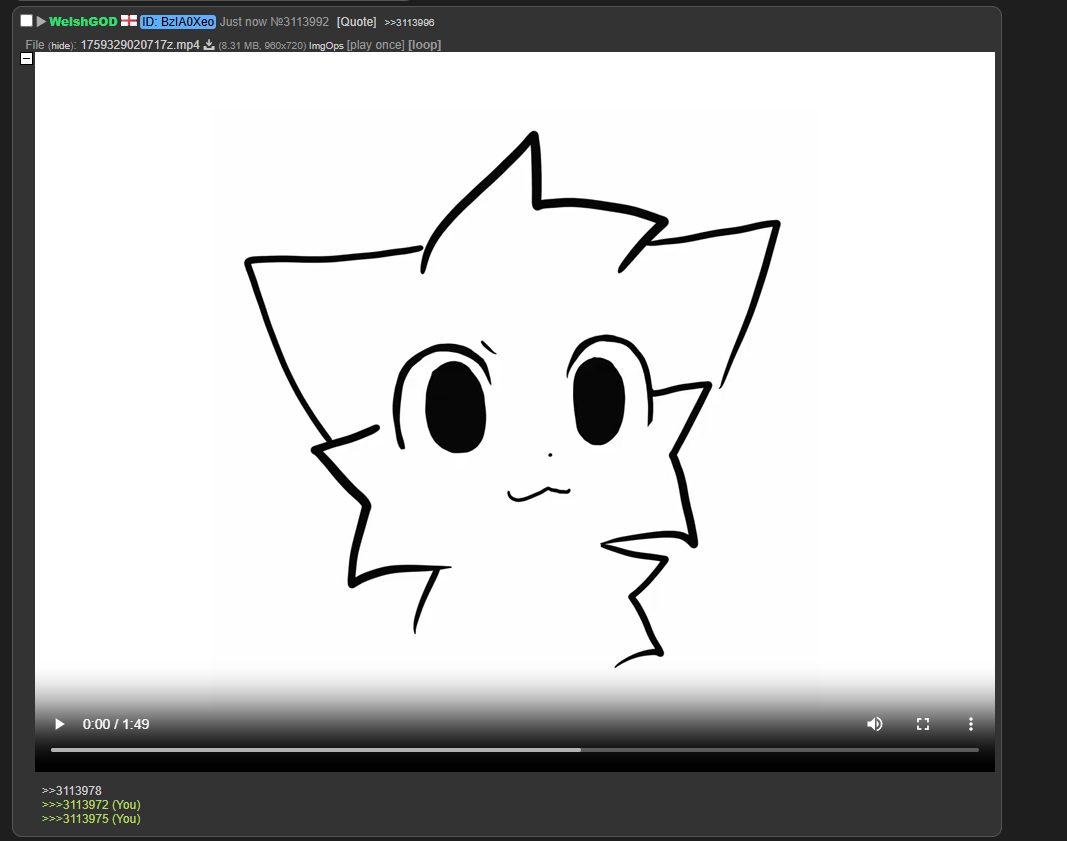
Task: Enter fullscreen mode on the video
Action: [x=923, y=724]
